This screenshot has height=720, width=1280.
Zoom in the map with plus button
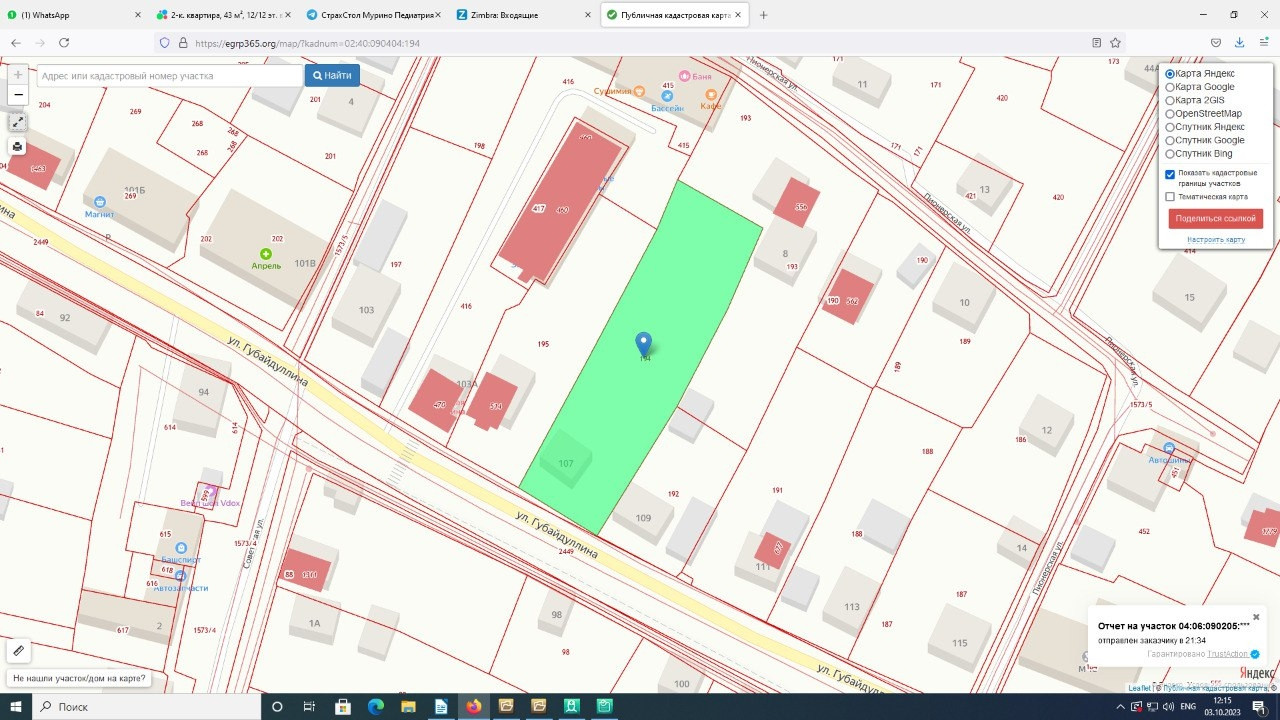18,75
